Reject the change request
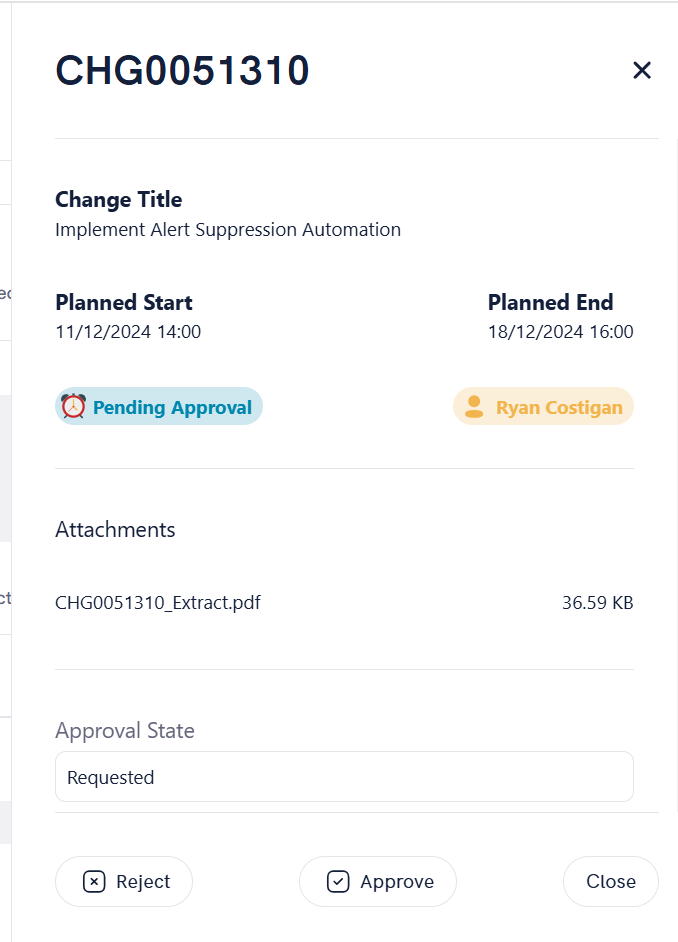Viewport: 678px width, 942px height. coord(124,881)
